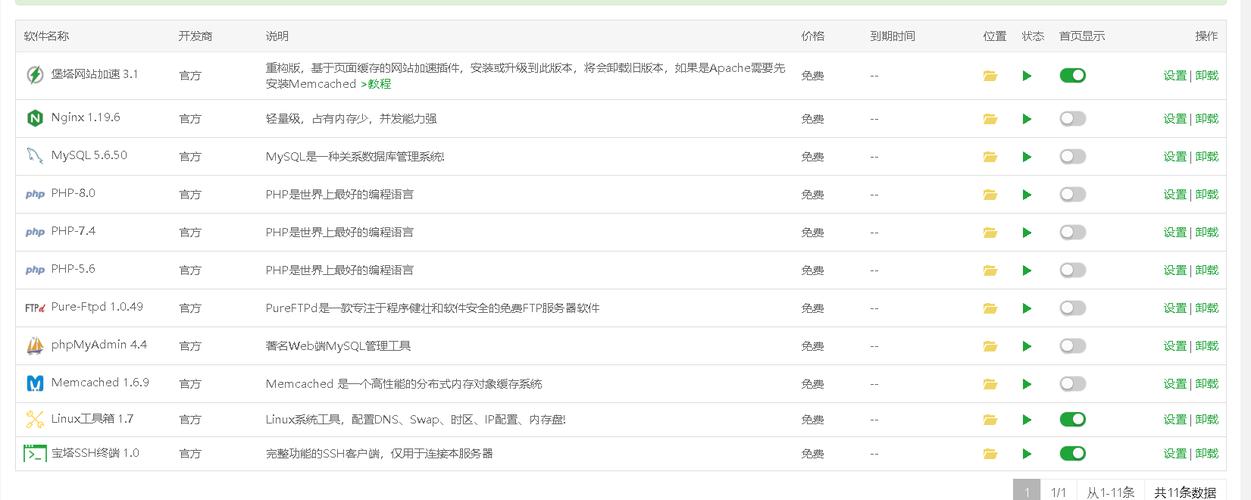This screenshot has width=1251, height=500.
Task: Click the phpMyAdmin sailboat icon
Action: [35, 345]
